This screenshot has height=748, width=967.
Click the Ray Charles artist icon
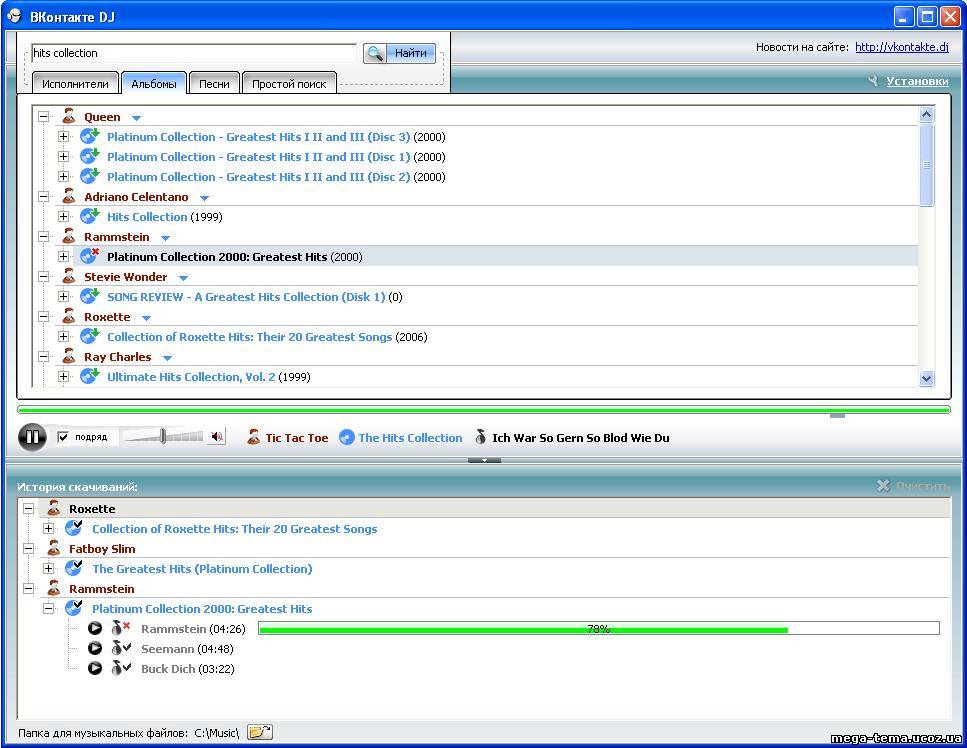(68, 356)
